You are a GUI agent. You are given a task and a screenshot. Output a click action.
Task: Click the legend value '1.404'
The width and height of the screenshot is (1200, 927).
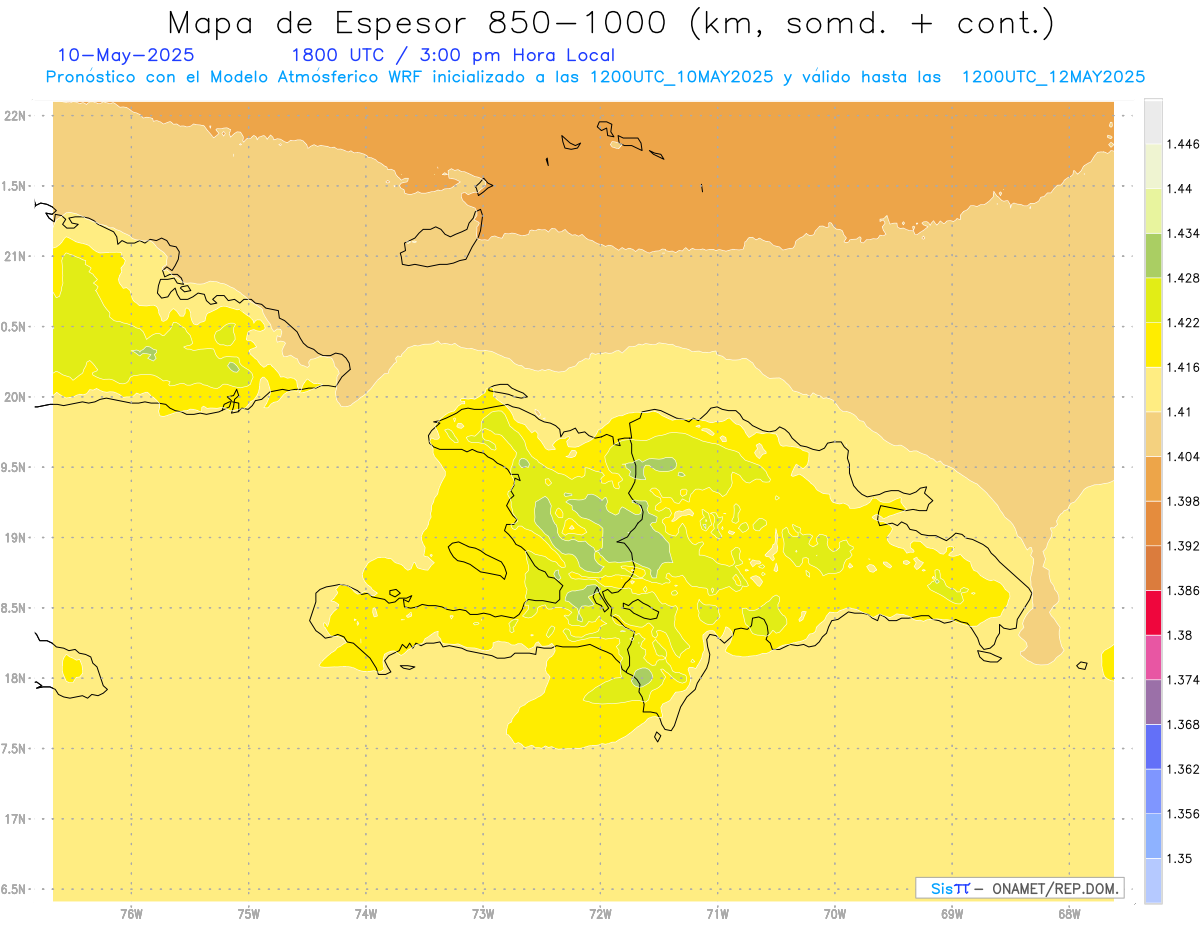point(1182,456)
